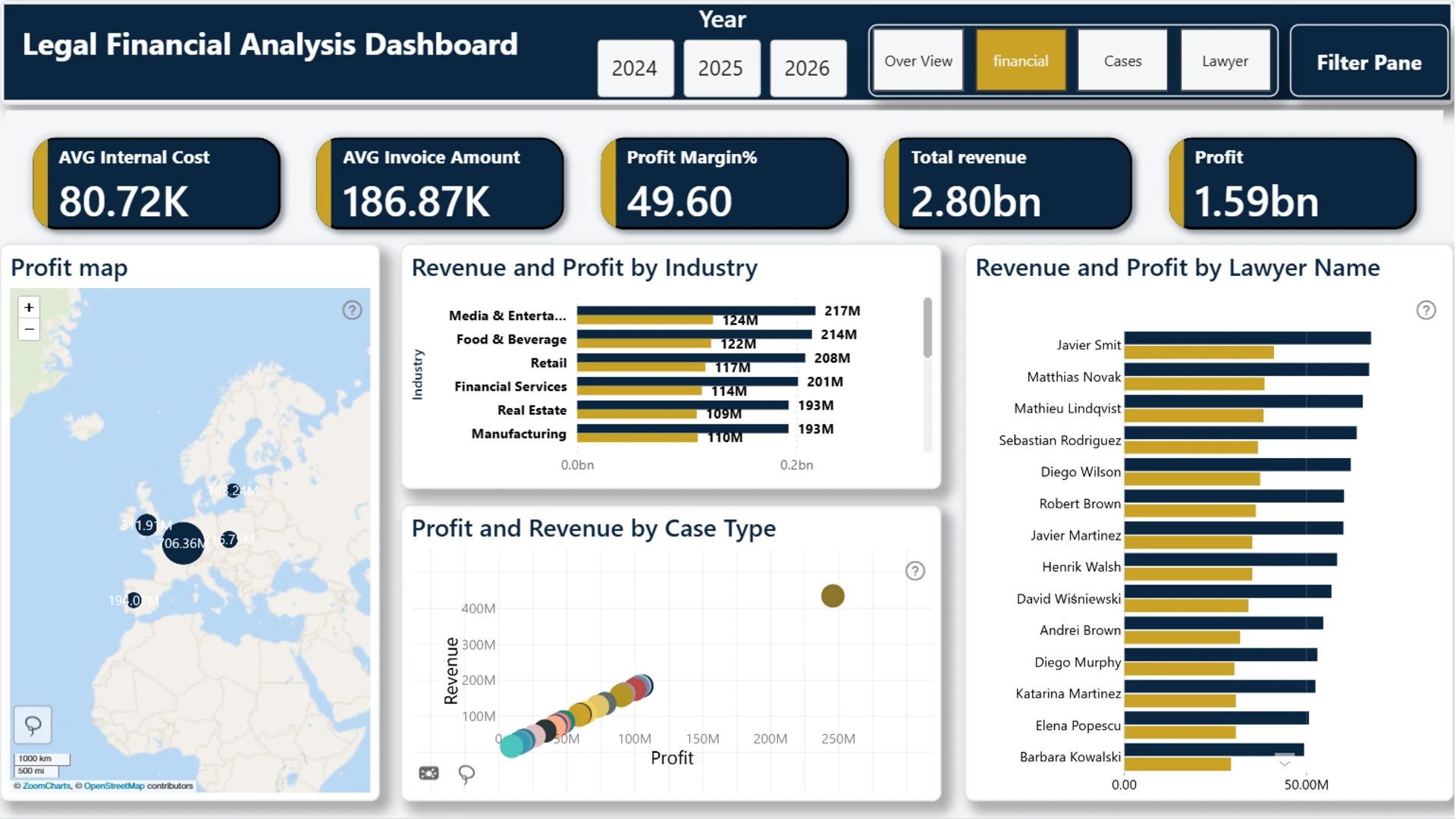
Task: Click the fit-to-view icon below the scatter chart
Action: pos(428,773)
